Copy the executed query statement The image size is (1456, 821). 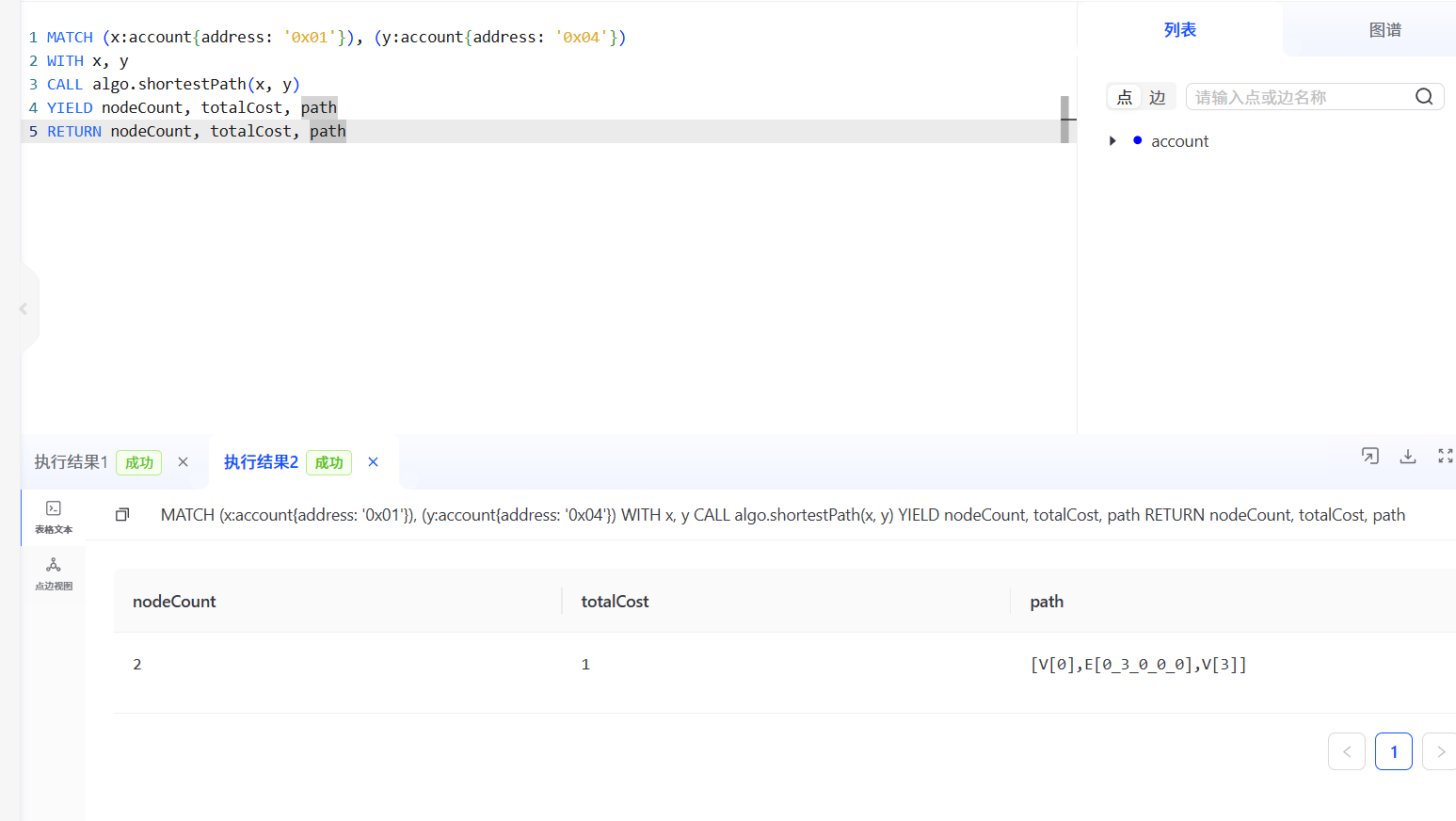pyautogui.click(x=122, y=515)
